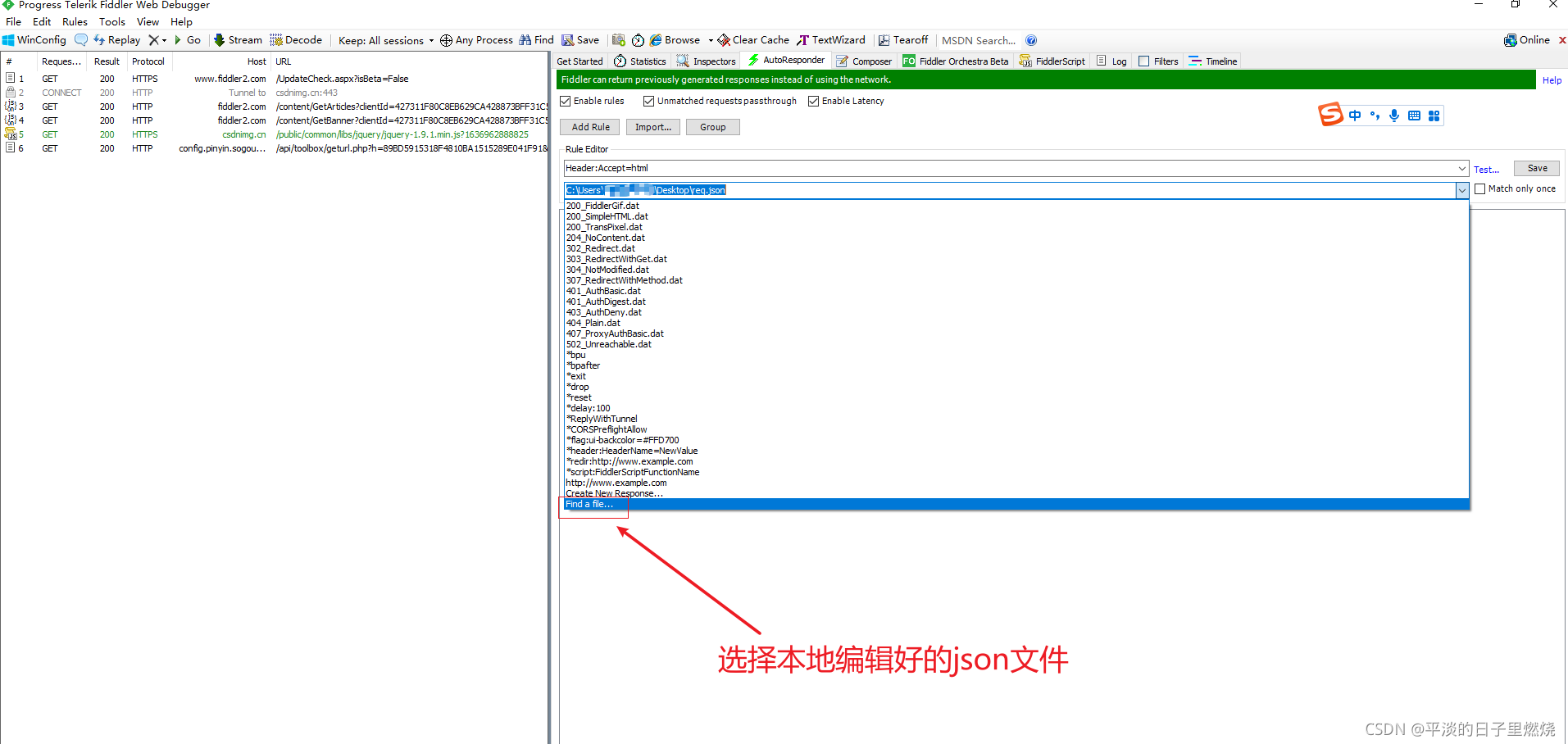The image size is (1568, 744).
Task: Open the Sogou soft keyboard
Action: tap(1414, 116)
